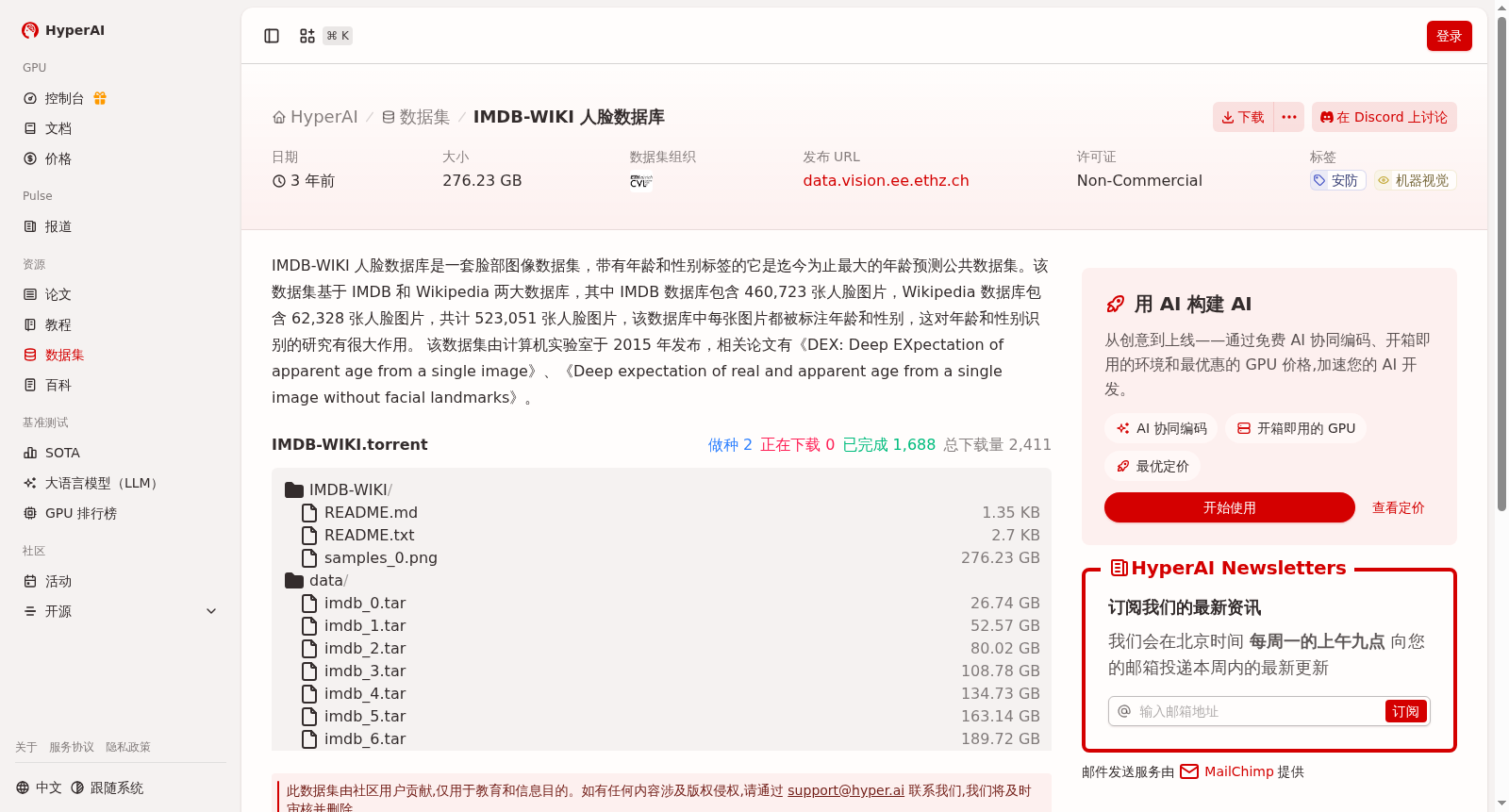Image resolution: width=1509 pixels, height=812 pixels.
Task: Click the 安防 tag
Action: pos(1337,180)
